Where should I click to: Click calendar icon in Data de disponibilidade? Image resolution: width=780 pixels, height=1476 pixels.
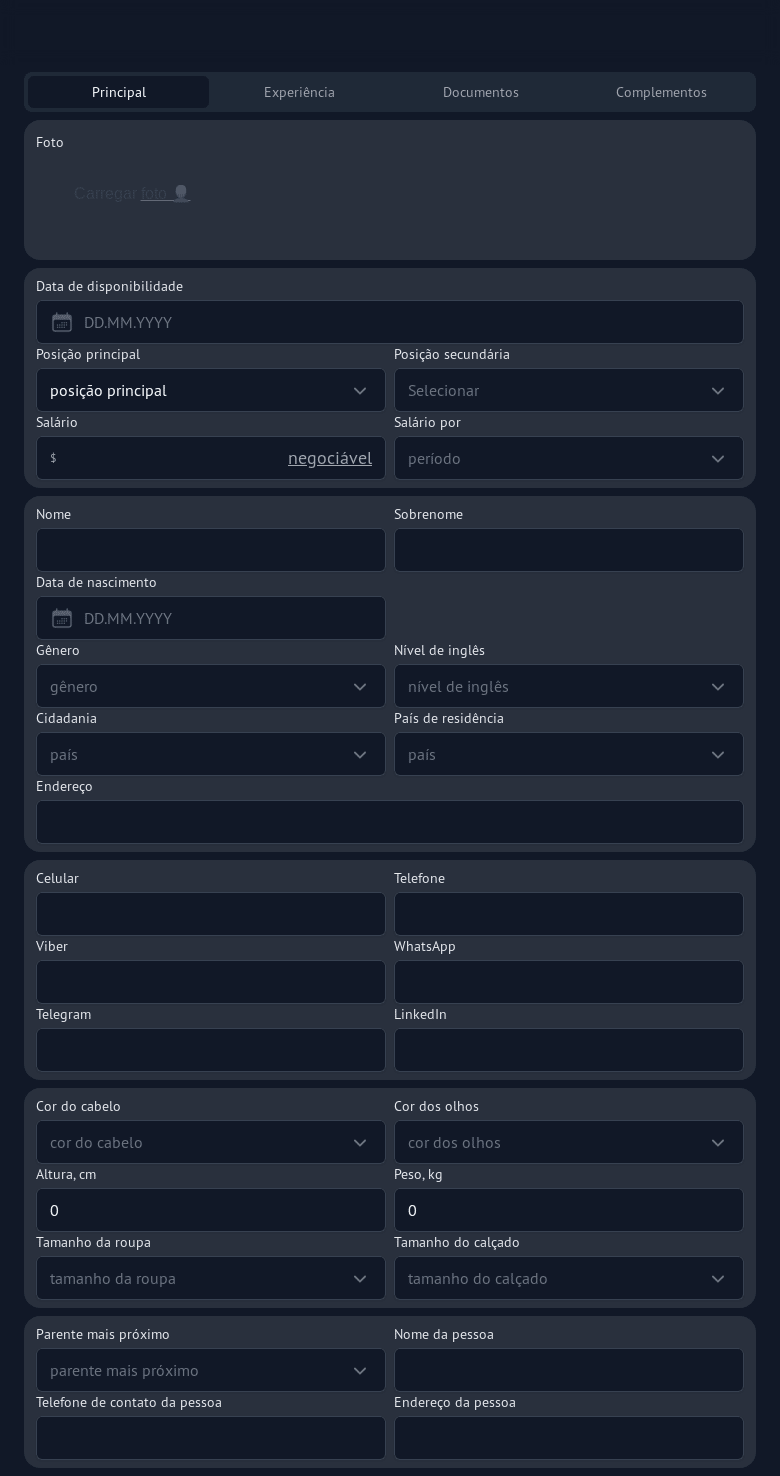click(x=62, y=322)
